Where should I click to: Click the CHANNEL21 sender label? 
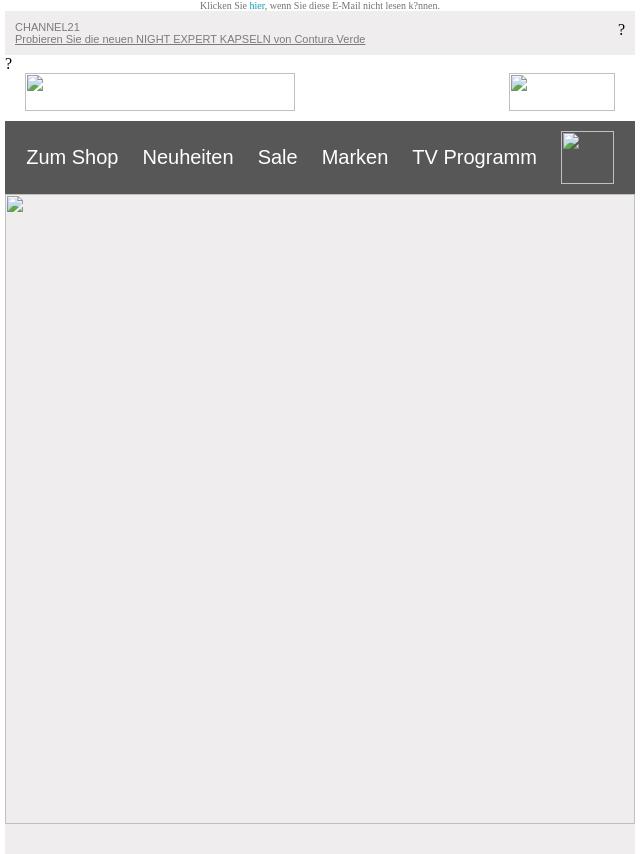click(x=47, y=27)
